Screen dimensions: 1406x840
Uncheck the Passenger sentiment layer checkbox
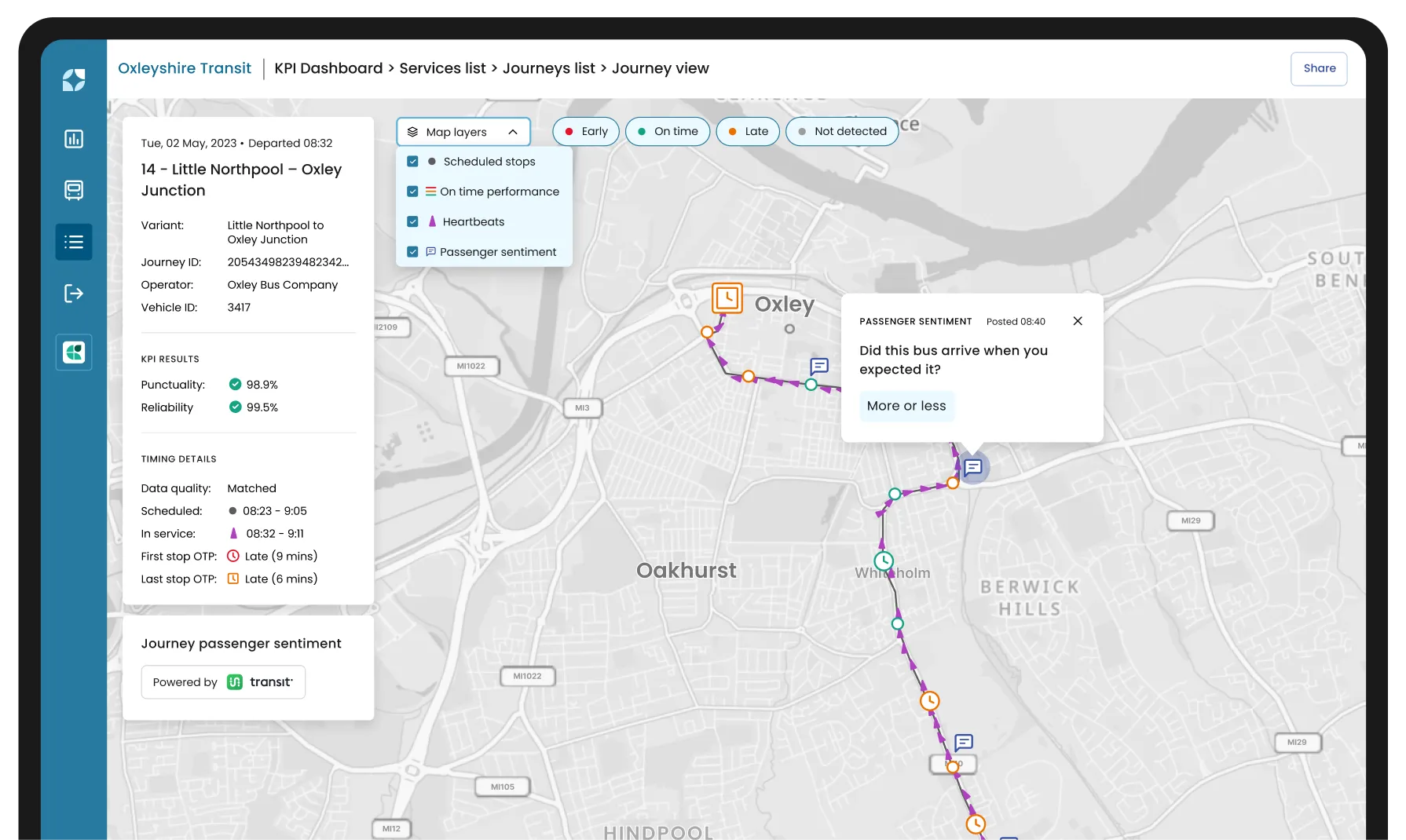(412, 252)
